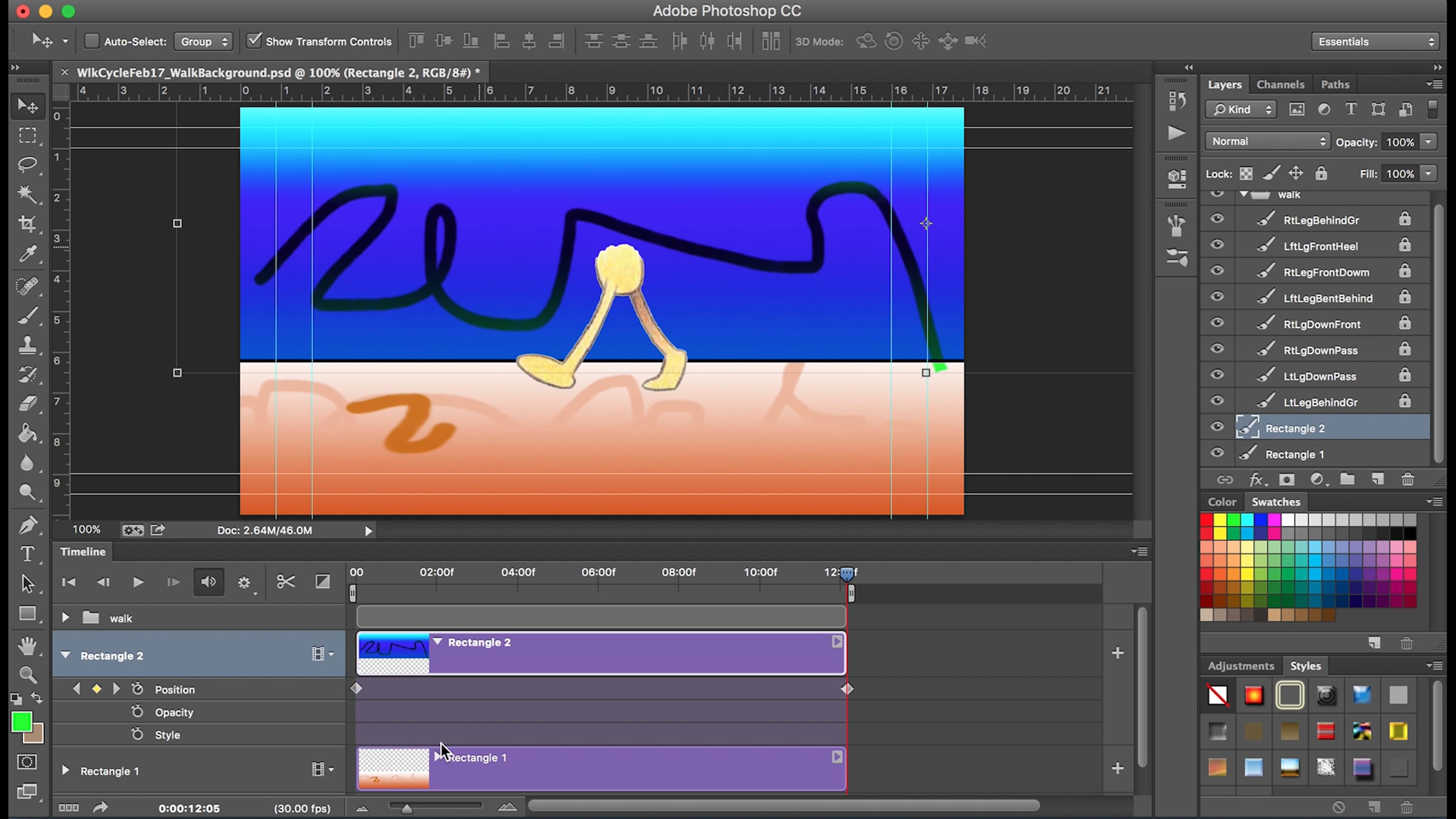1456x819 pixels.
Task: Create new group folder icon in Layers panel
Action: (1347, 480)
